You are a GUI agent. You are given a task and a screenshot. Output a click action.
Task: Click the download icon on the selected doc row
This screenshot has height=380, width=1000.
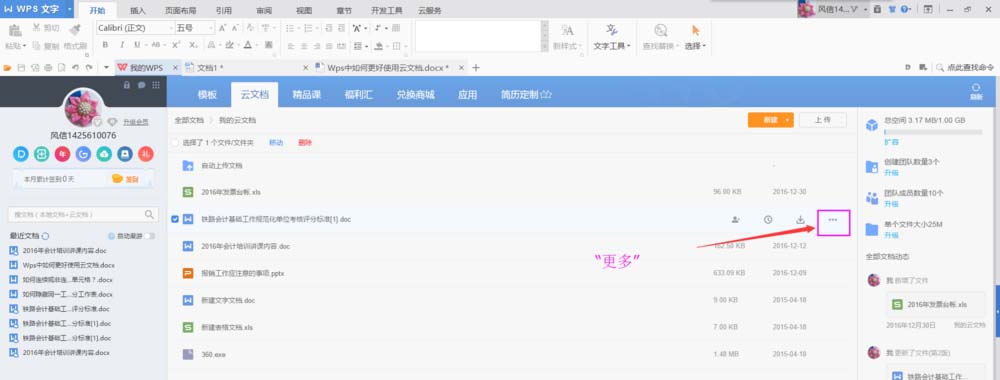pyautogui.click(x=800, y=219)
